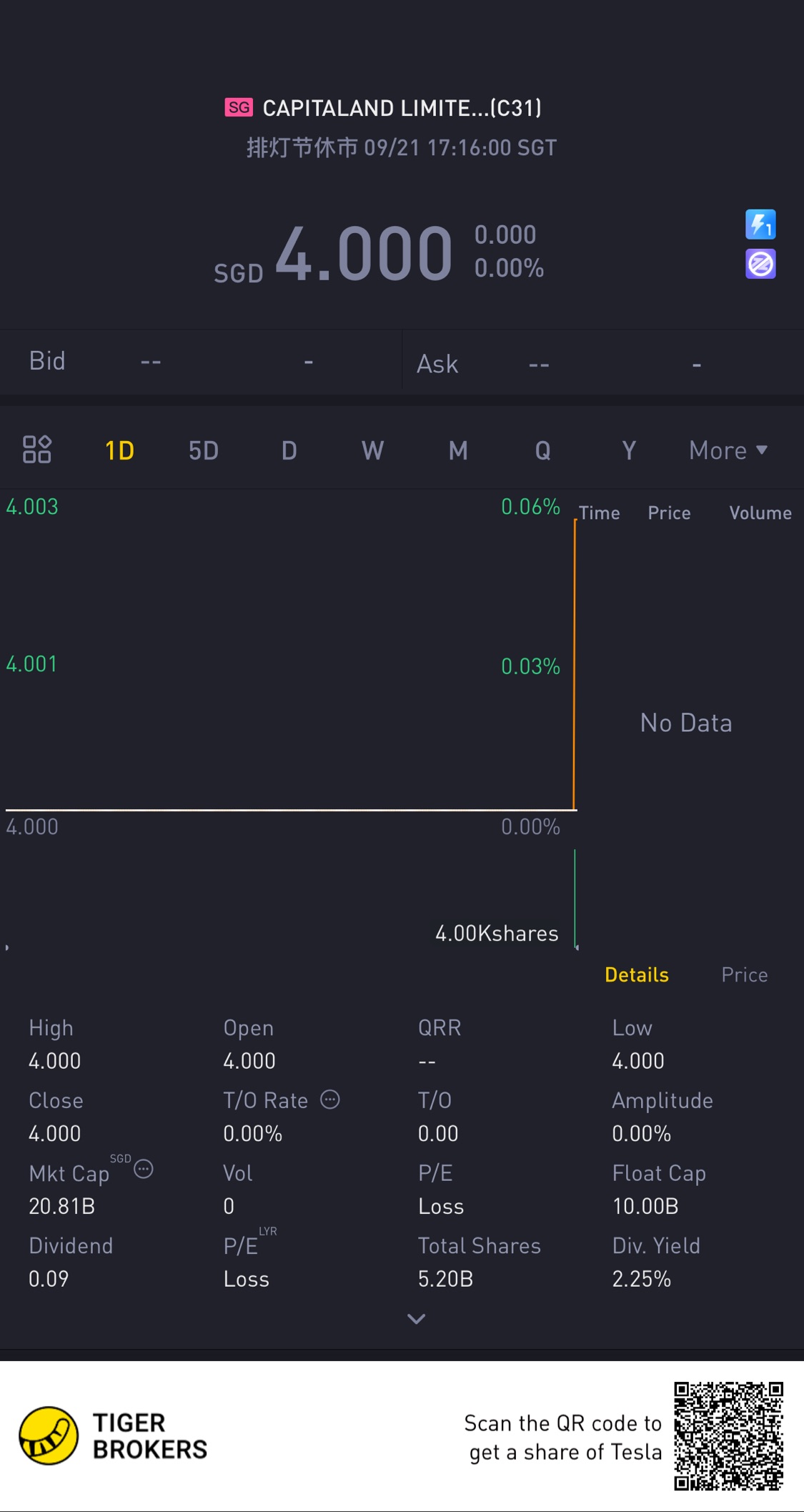804x1512 pixels.
Task: Show the yearly Y chart
Action: click(629, 450)
